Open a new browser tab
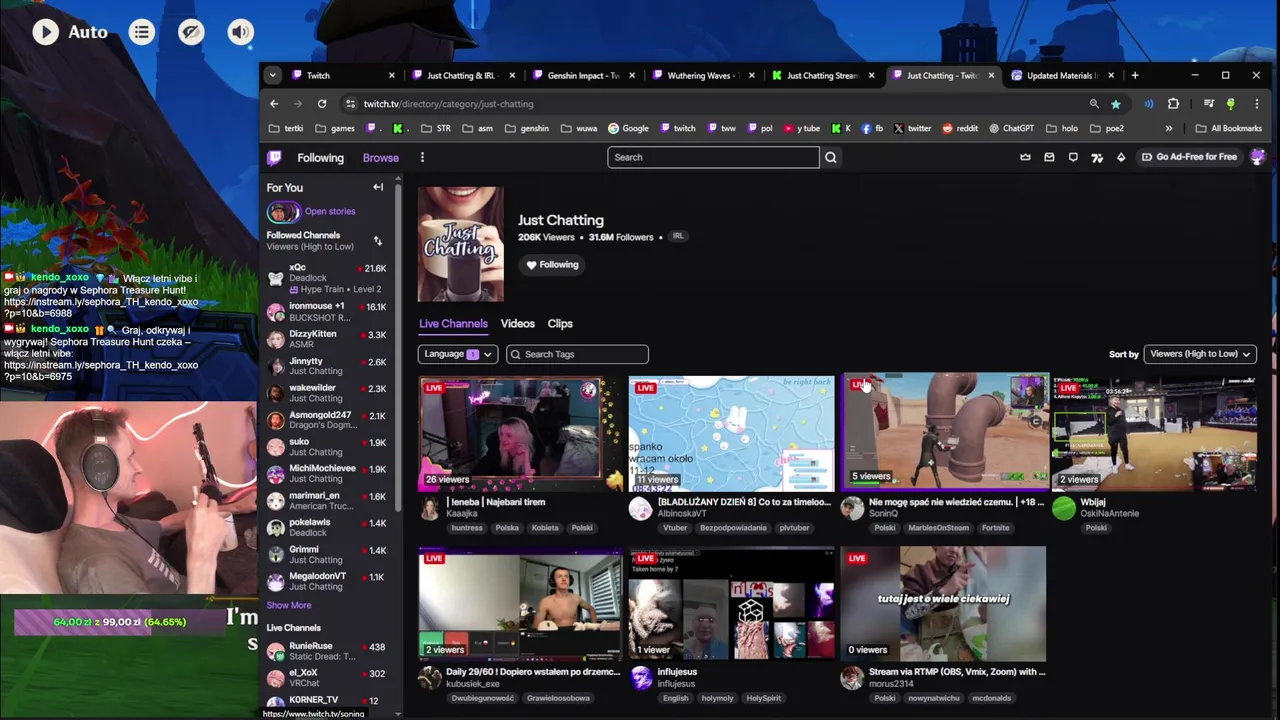 [x=1134, y=75]
